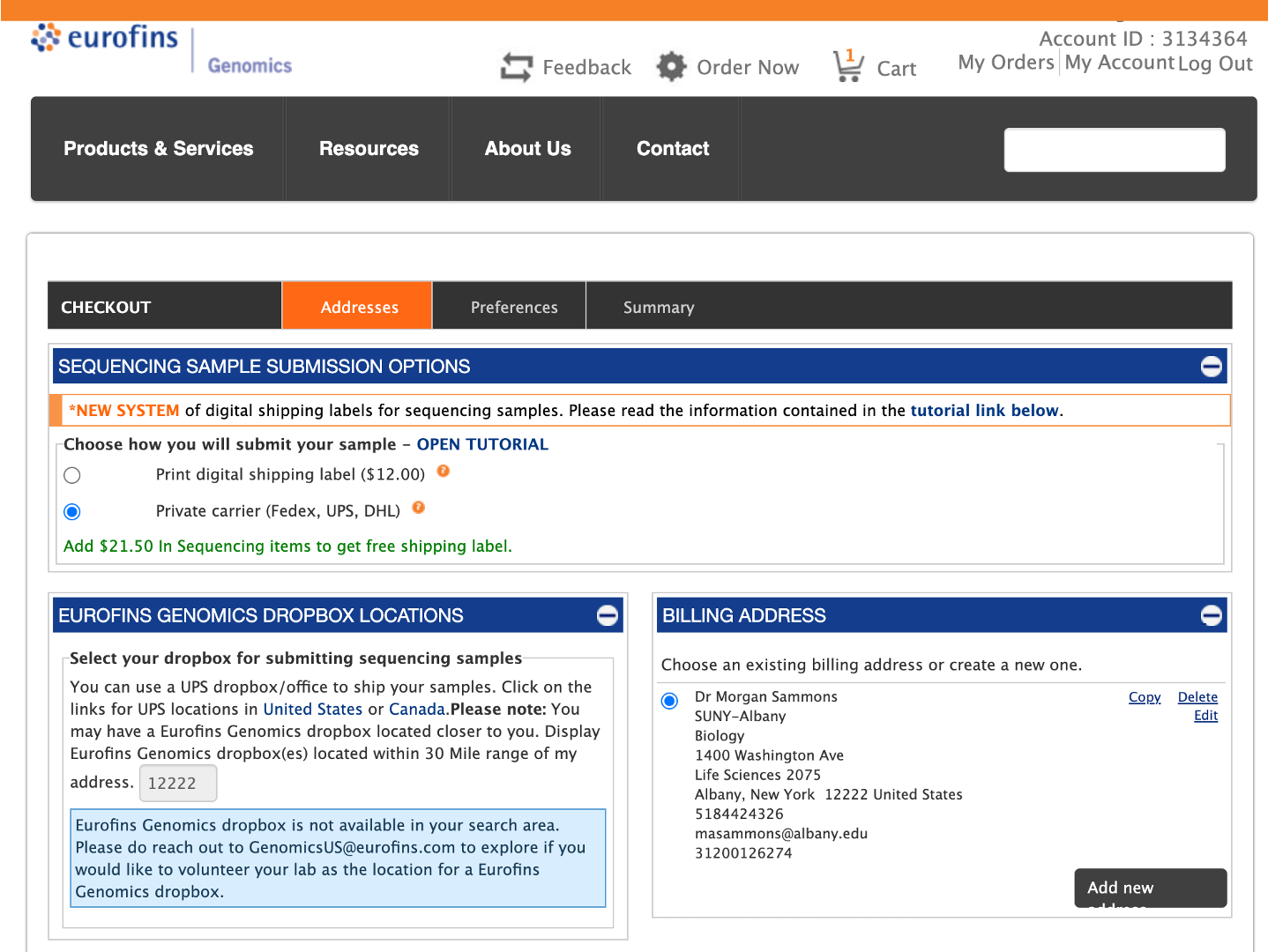Delete the billing address

(1197, 697)
